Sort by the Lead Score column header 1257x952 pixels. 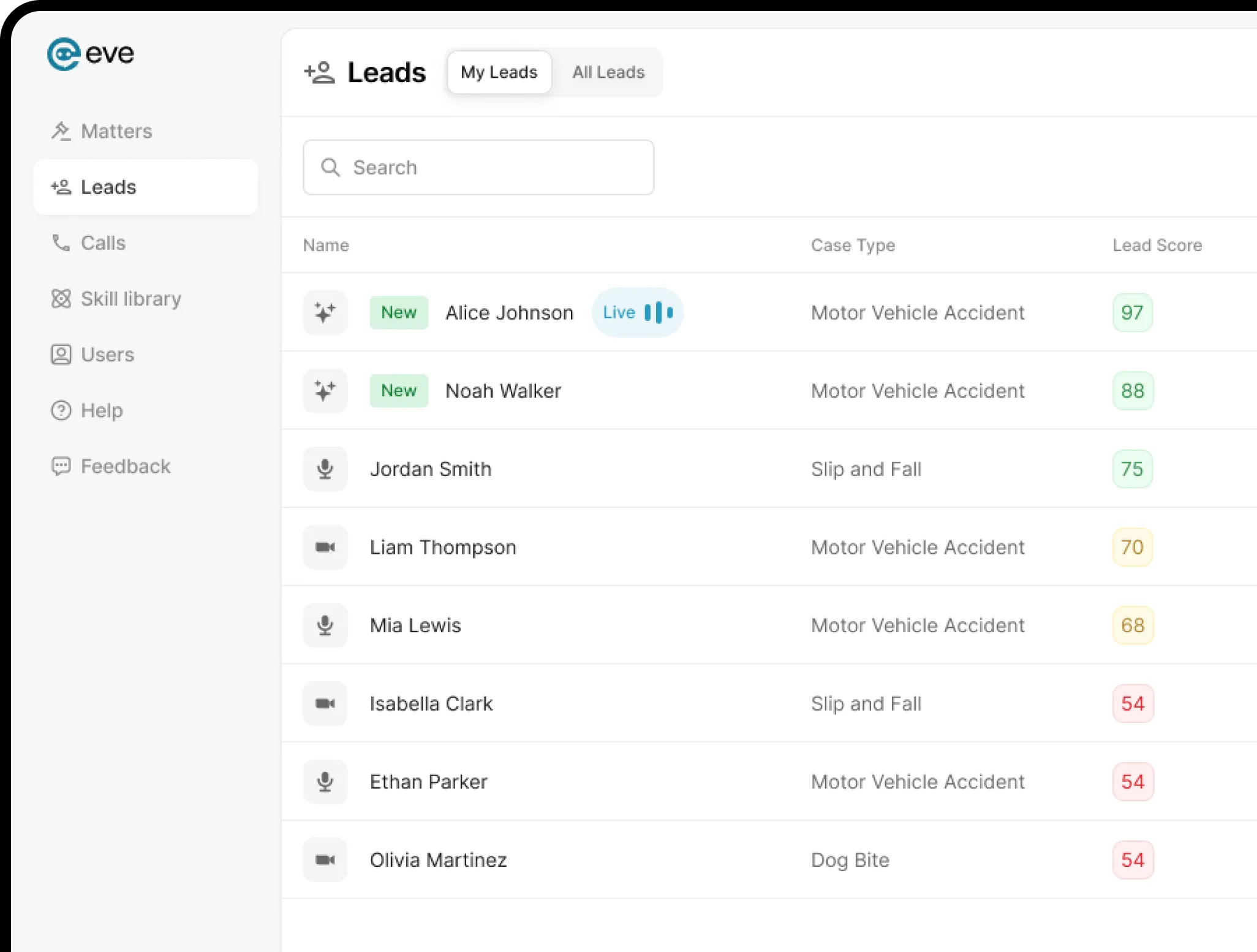click(x=1157, y=245)
